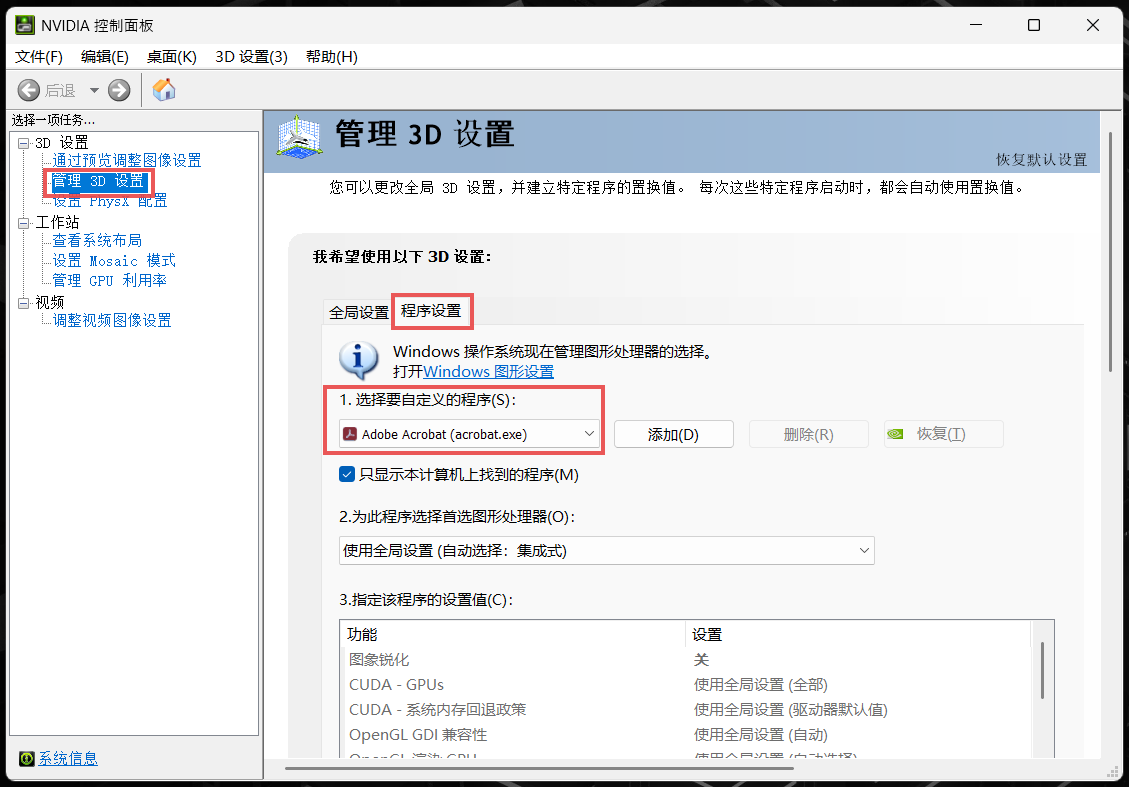The image size is (1129, 787).
Task: Toggle 只显示本计算机上找到的程序(M) checkbox
Action: (x=347, y=475)
